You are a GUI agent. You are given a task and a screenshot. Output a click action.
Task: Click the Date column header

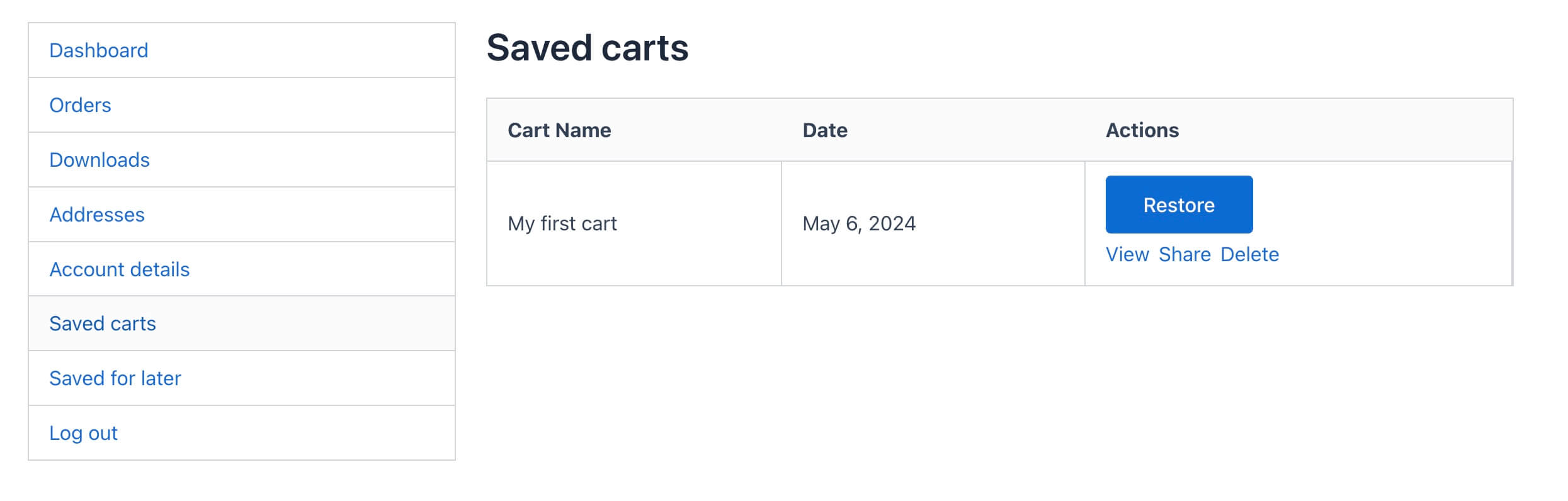pyautogui.click(x=825, y=130)
